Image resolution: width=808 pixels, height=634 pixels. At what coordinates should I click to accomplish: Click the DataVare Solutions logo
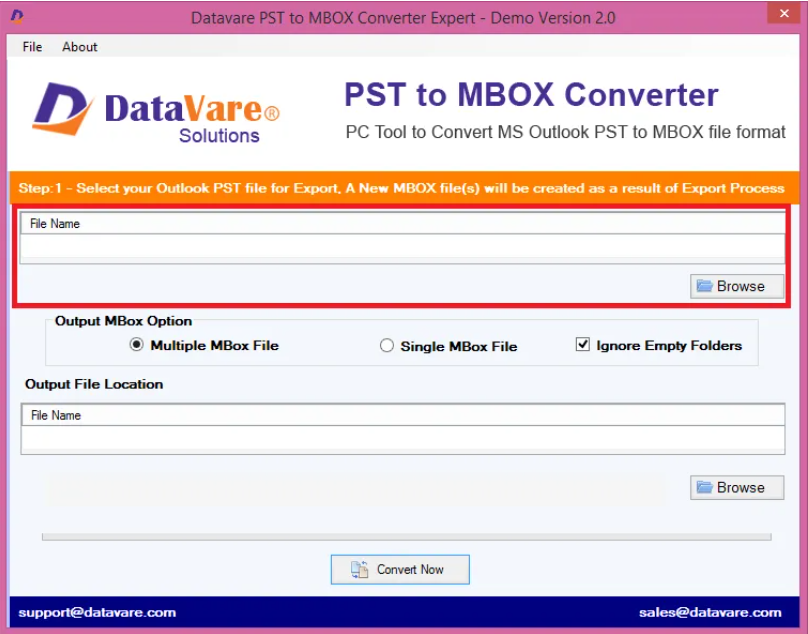[x=156, y=113]
